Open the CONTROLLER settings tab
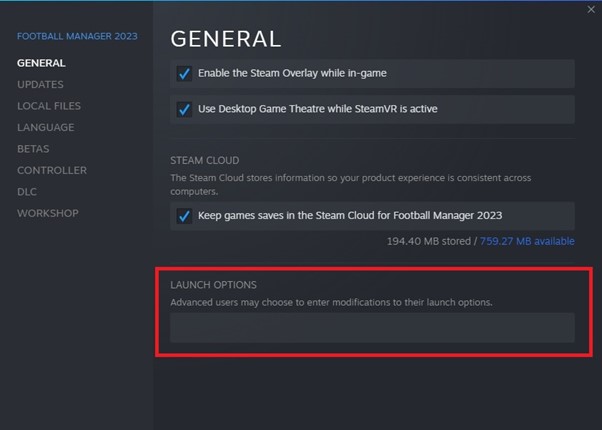This screenshot has height=430, width=602. [x=52, y=170]
